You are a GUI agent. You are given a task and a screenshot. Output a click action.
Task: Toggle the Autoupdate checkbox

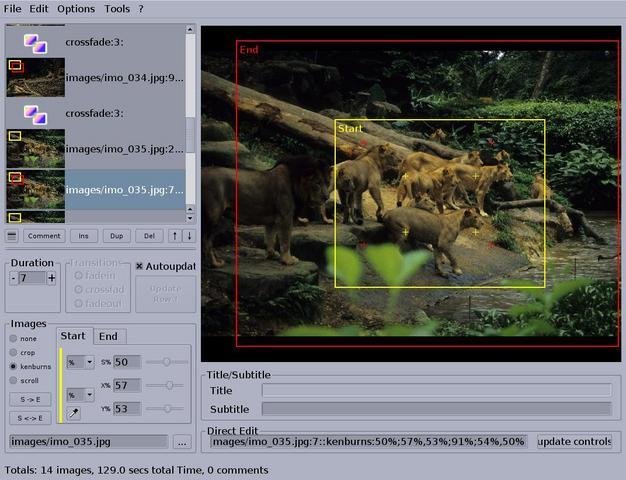tap(140, 266)
